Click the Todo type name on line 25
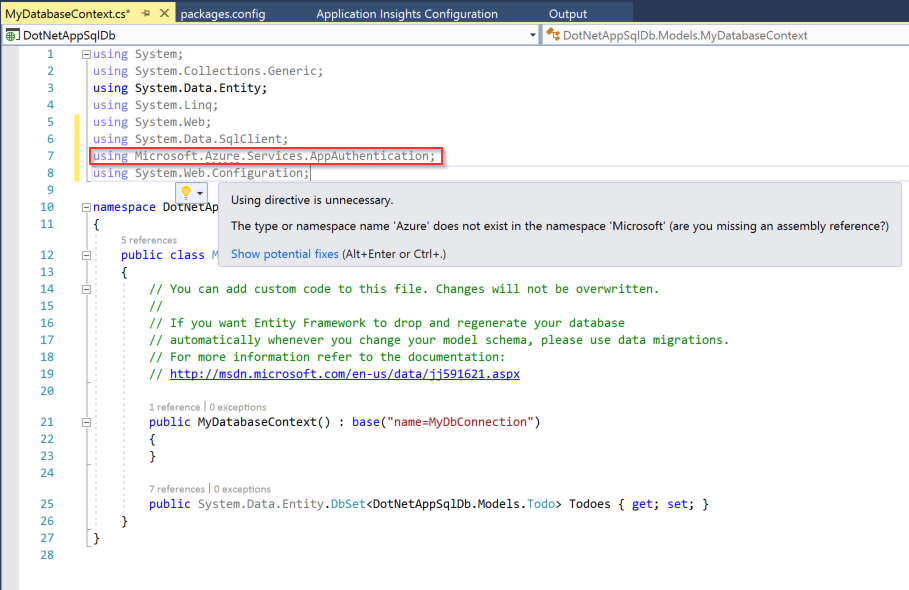 point(541,504)
